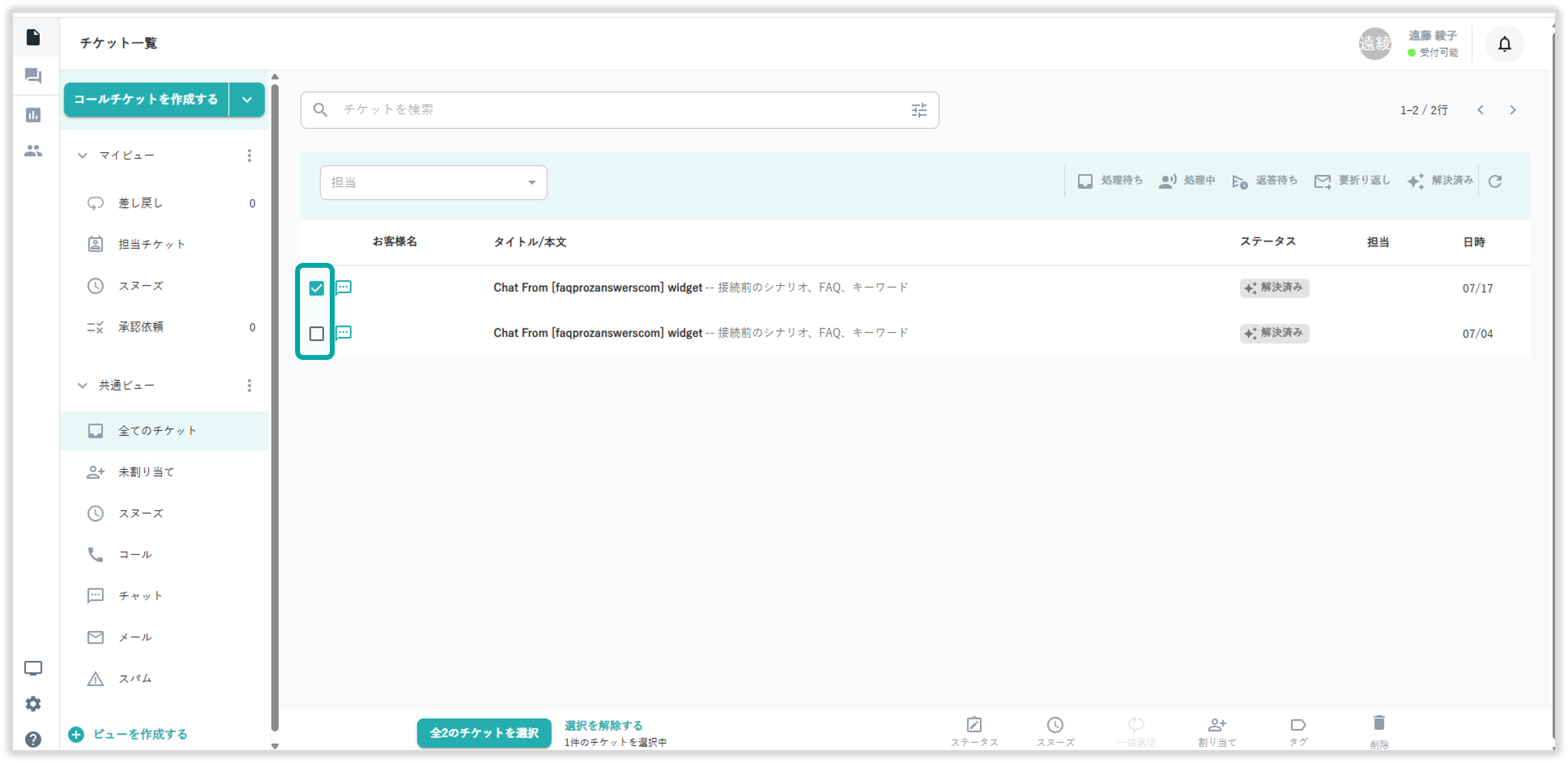Open settings gear icon in sidebar
This screenshot has width=1568, height=763.
[33, 704]
